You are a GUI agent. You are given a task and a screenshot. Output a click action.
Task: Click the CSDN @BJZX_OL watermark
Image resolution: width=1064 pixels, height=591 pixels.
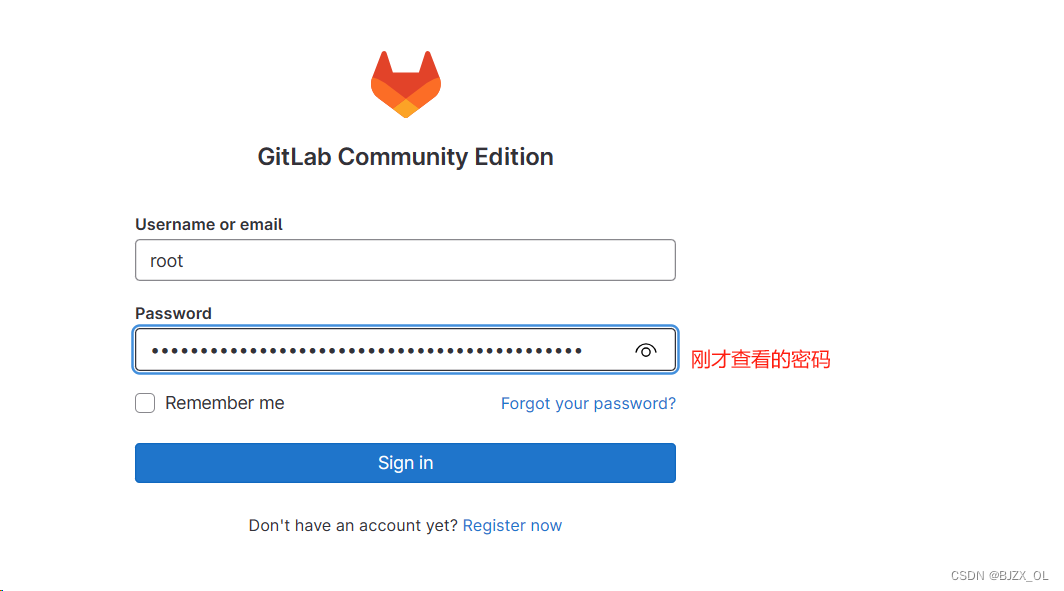pos(999,575)
